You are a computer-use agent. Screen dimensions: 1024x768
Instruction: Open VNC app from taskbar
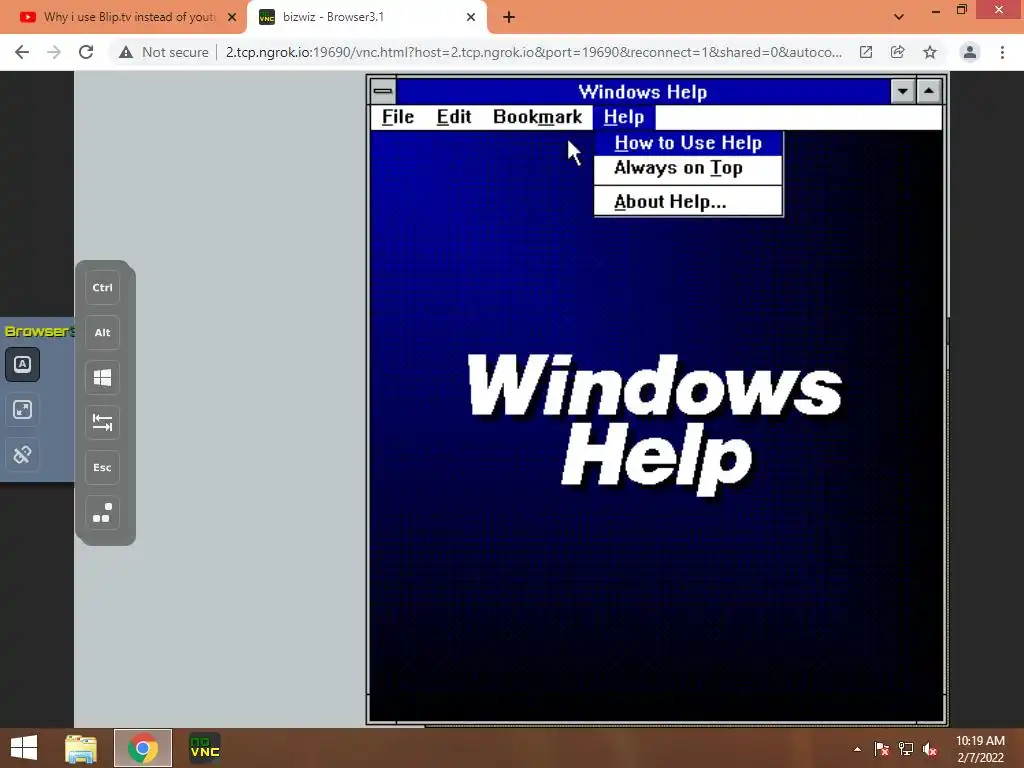coord(204,748)
